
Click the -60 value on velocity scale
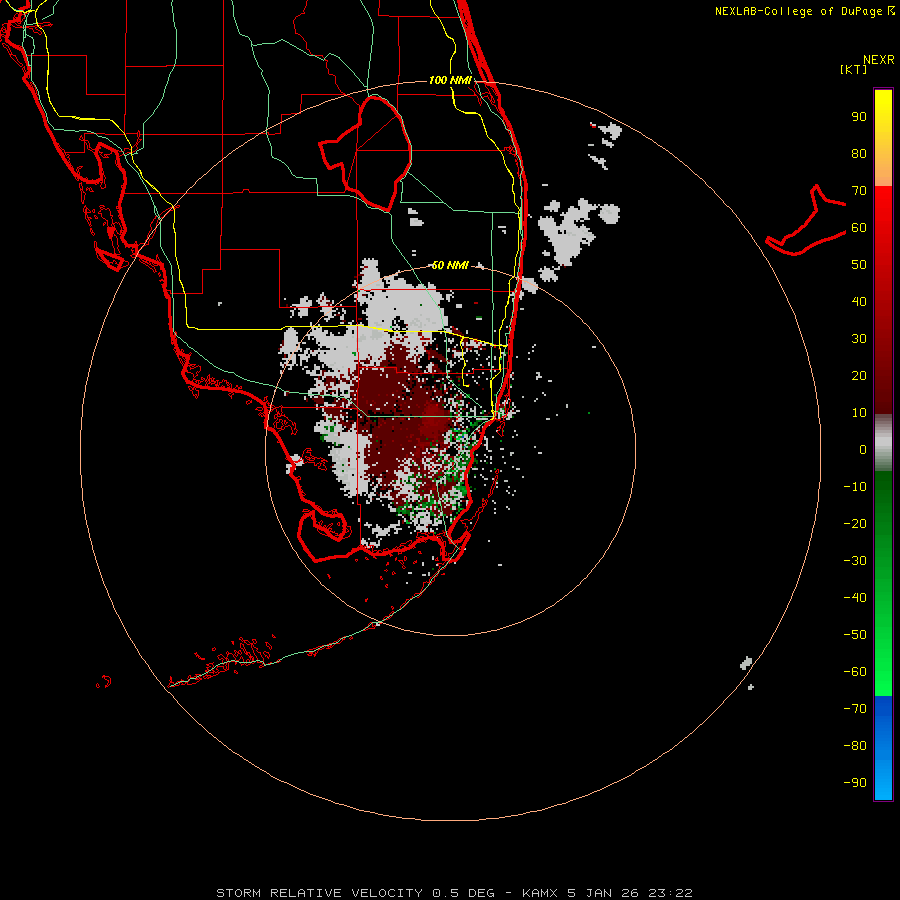click(855, 672)
